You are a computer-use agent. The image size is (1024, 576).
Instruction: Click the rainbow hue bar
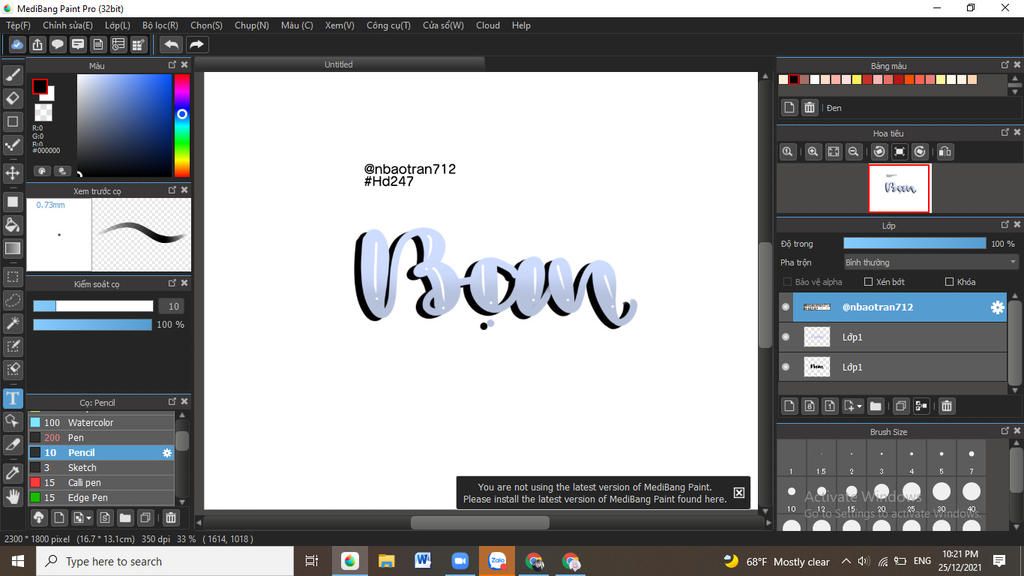tap(182, 125)
